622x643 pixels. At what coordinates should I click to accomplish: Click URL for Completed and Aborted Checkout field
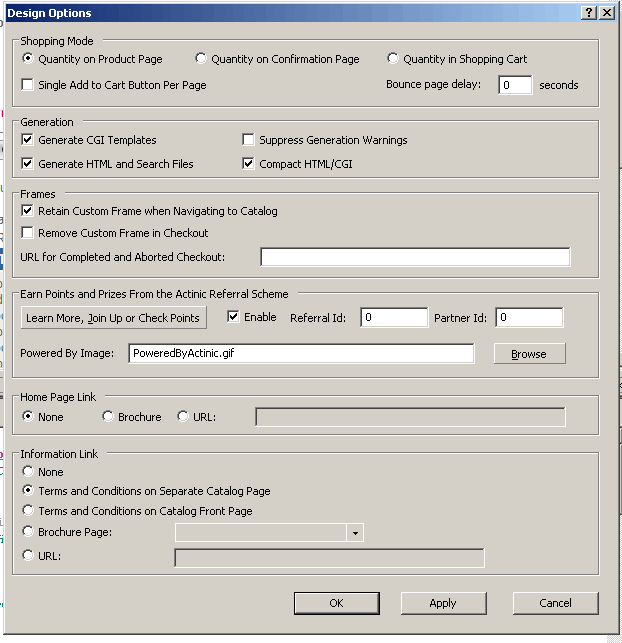tap(415, 257)
